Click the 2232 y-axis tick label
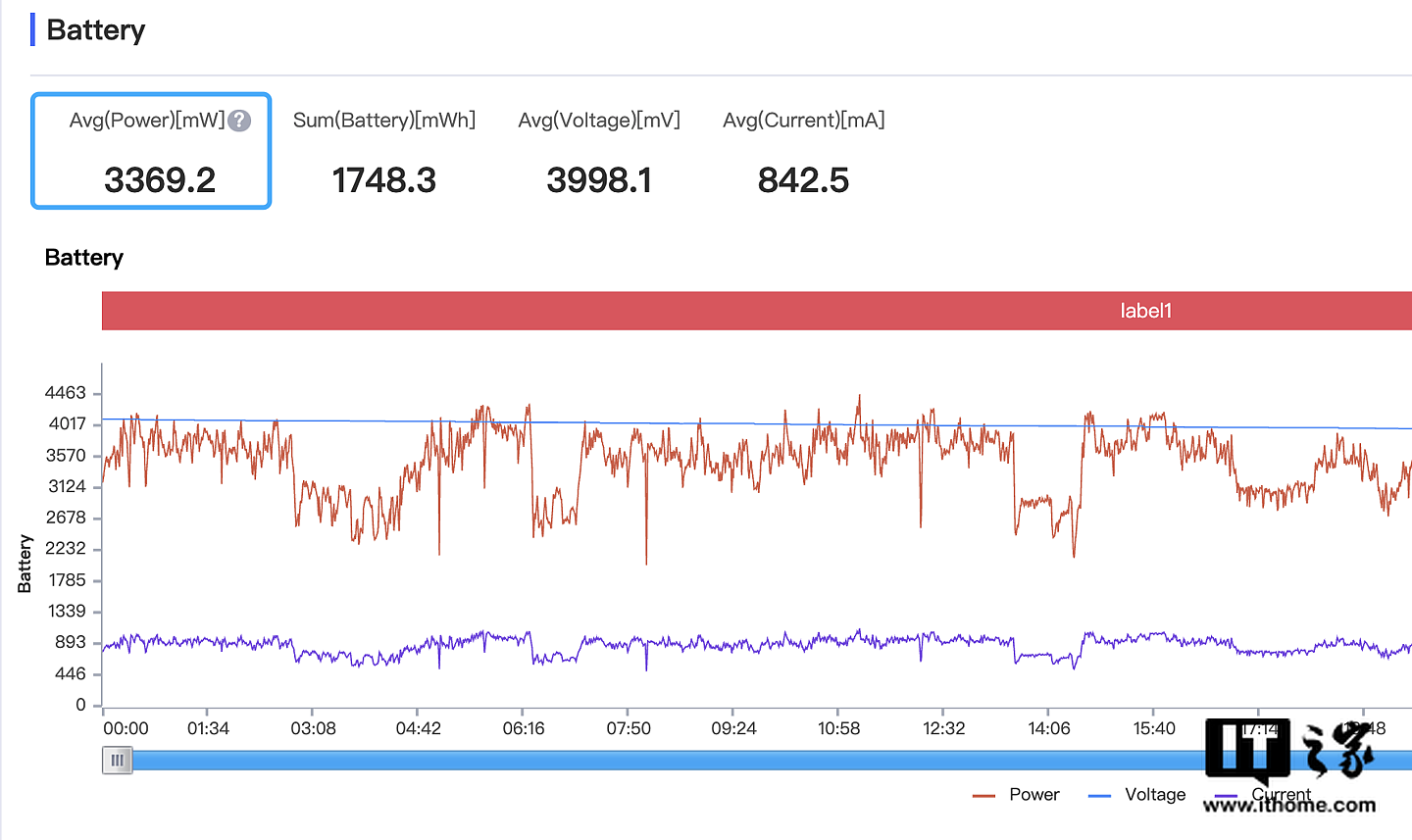Screen dimensions: 1412x840 click(x=66, y=549)
